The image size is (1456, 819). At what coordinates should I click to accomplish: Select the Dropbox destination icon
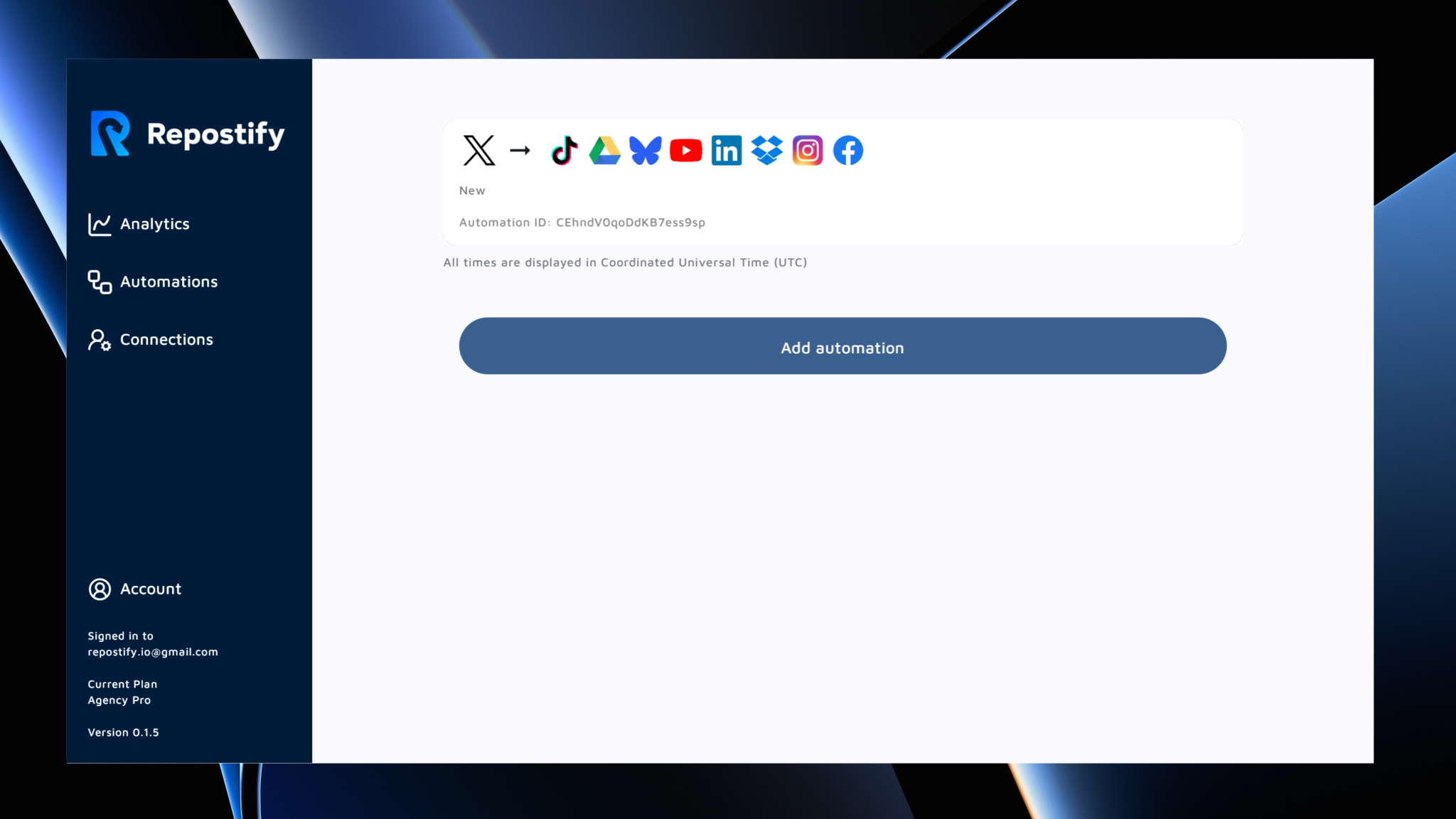point(766,150)
